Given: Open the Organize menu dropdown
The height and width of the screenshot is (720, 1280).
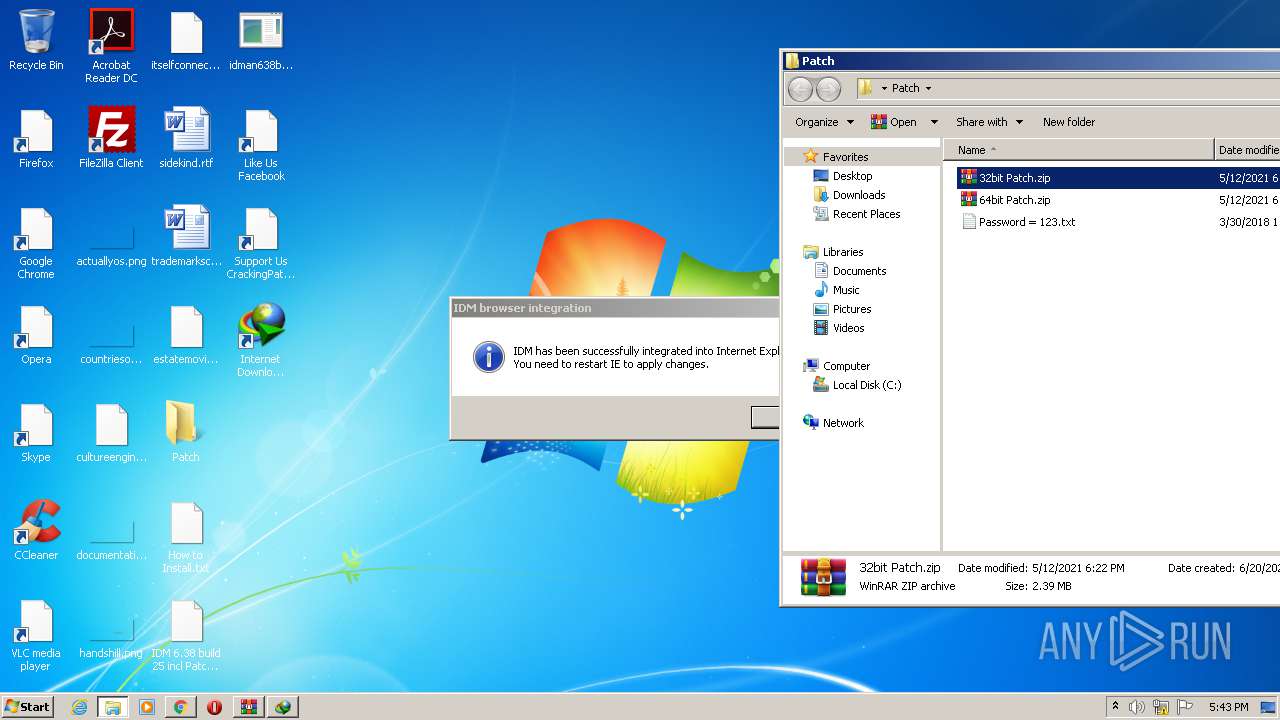Looking at the screenshot, I should [x=825, y=122].
